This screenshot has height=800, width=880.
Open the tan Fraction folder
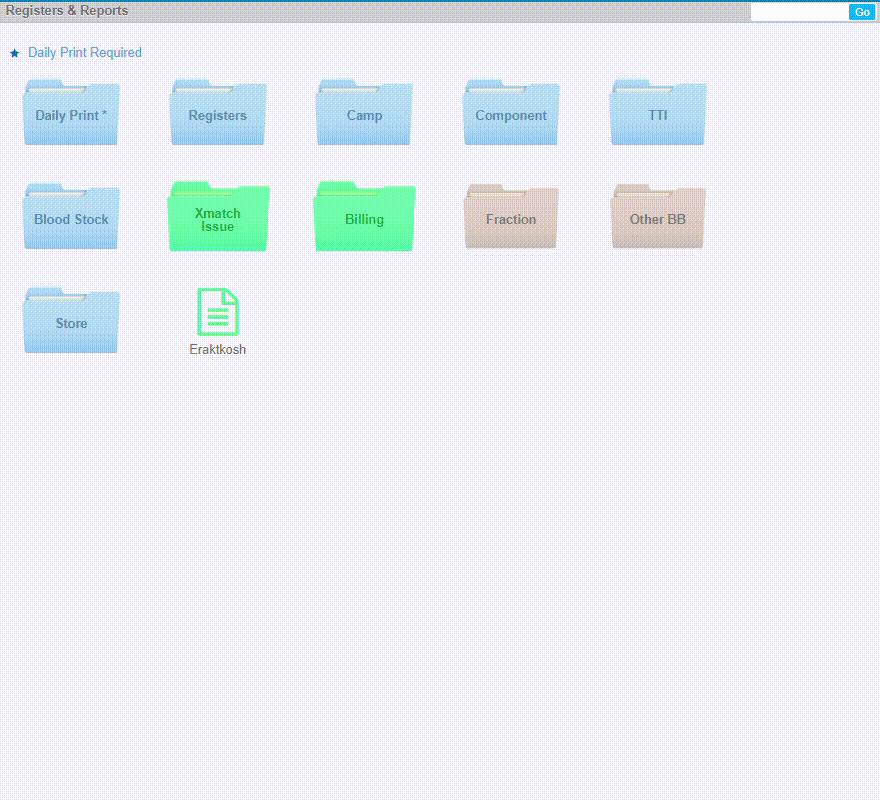coord(511,218)
